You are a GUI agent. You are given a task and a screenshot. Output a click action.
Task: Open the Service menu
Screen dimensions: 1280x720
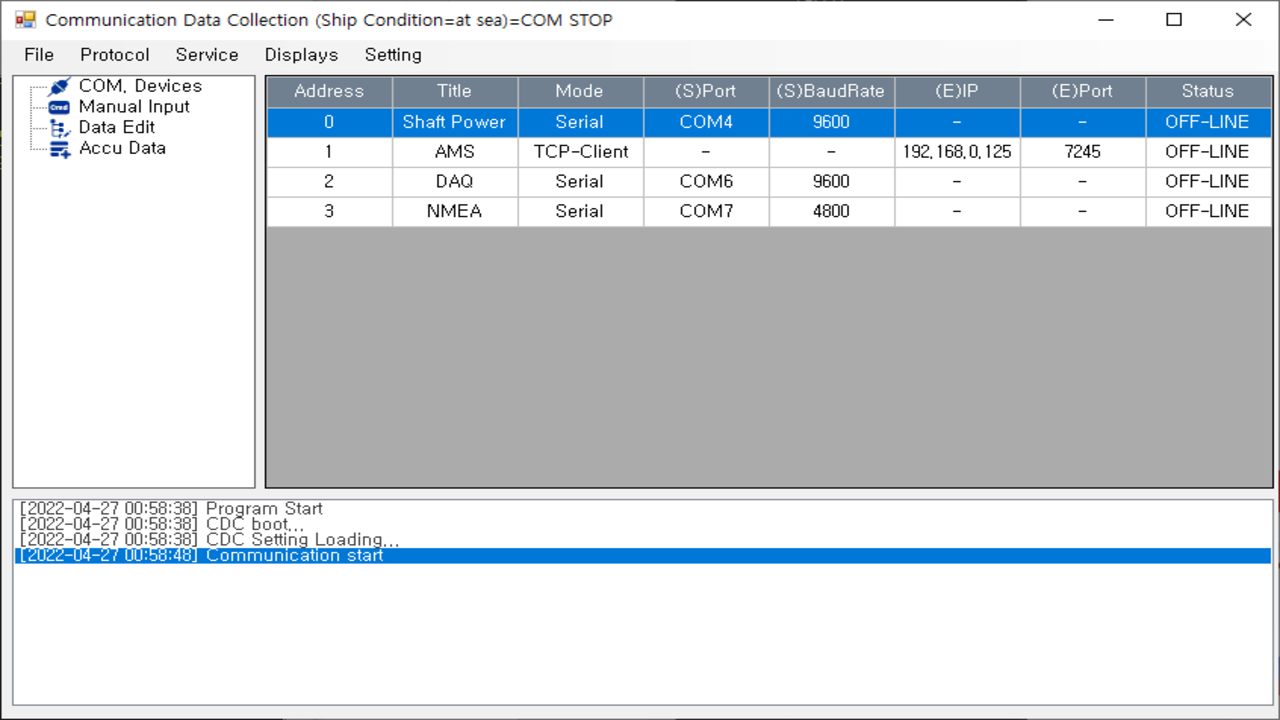pyautogui.click(x=207, y=55)
